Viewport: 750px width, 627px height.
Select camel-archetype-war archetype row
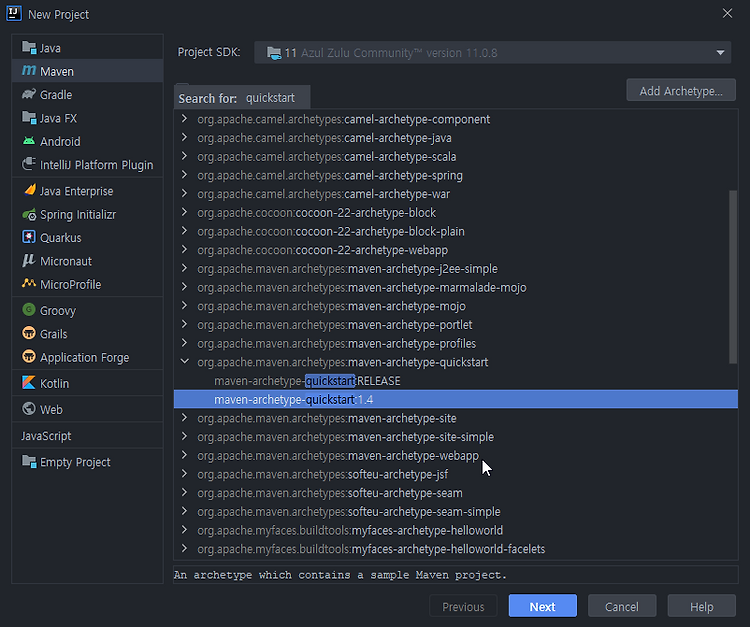455,194
